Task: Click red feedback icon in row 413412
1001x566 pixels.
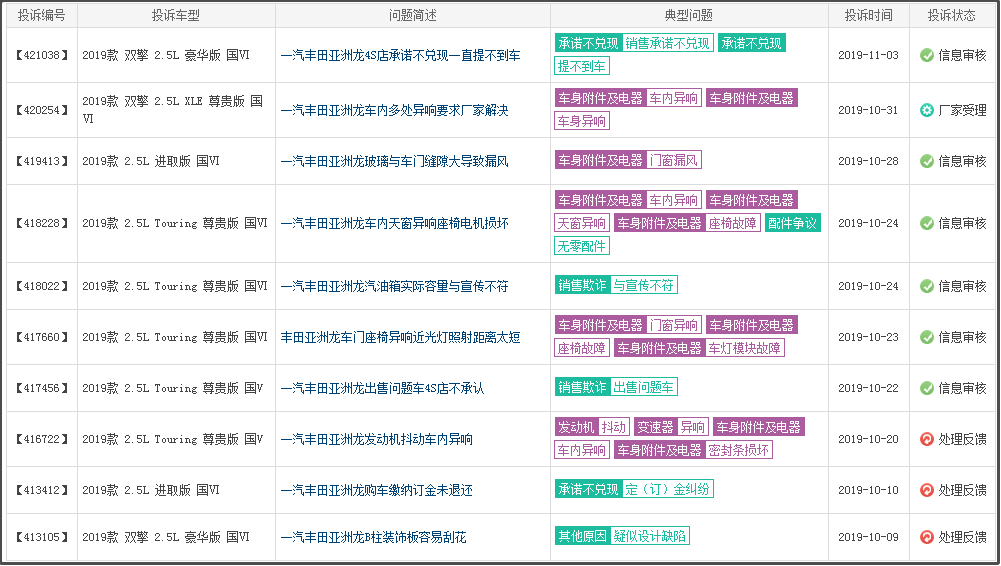Action: [927, 490]
